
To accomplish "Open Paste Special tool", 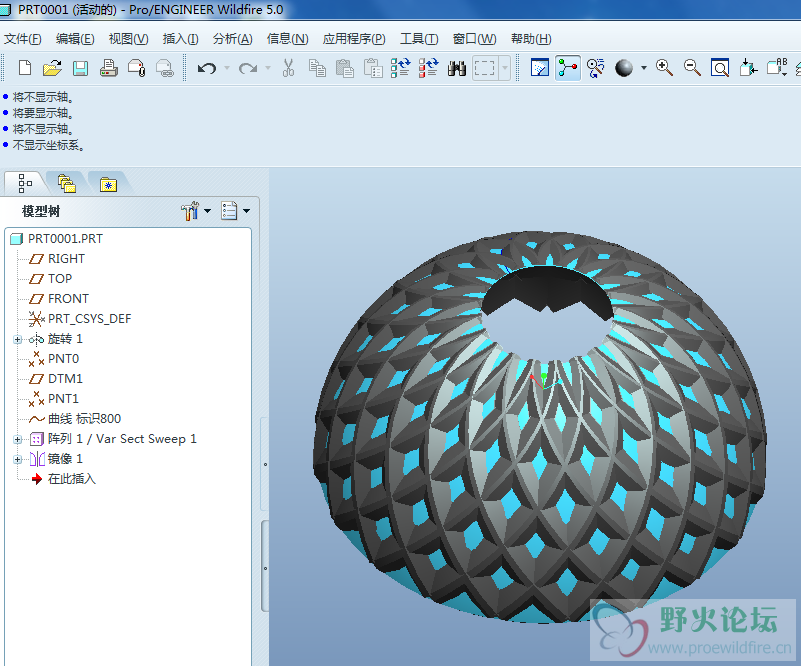I will click(373, 68).
